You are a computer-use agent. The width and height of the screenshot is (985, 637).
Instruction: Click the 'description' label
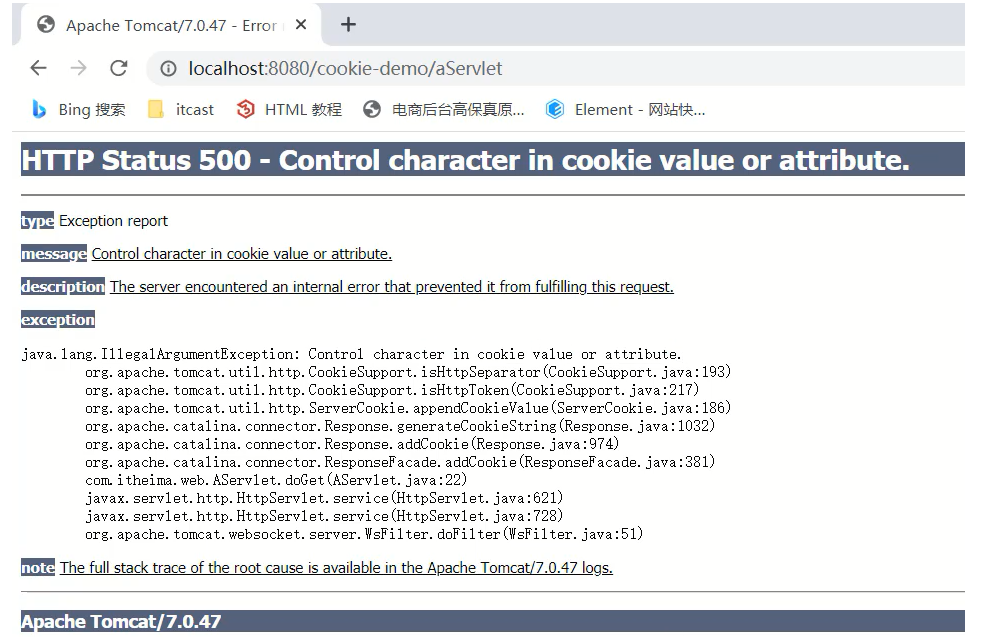pyautogui.click(x=63, y=286)
